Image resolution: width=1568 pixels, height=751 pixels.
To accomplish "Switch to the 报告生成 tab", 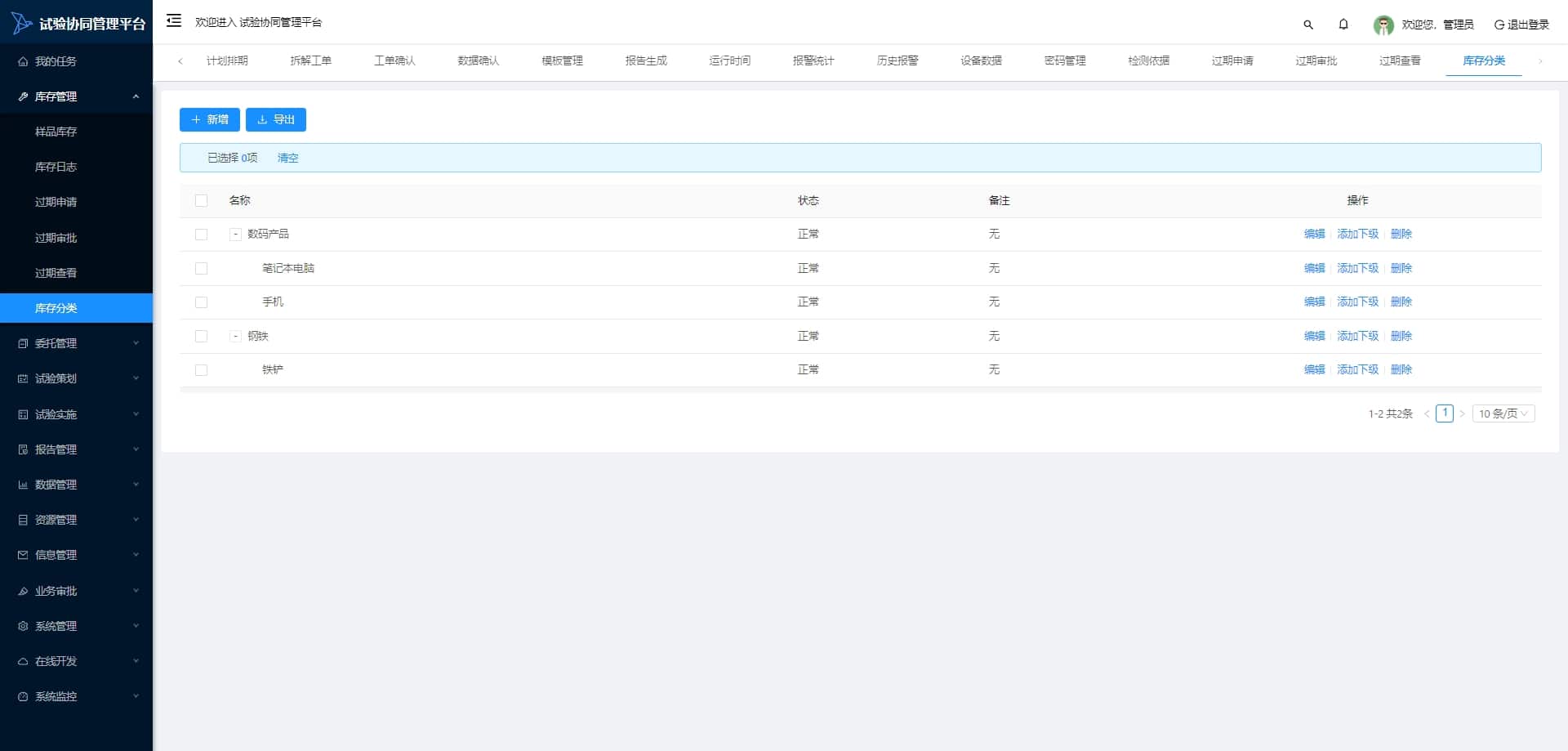I will pos(646,60).
